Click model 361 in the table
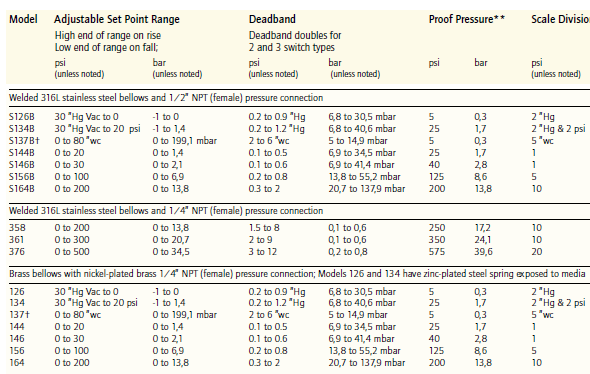 [17, 240]
